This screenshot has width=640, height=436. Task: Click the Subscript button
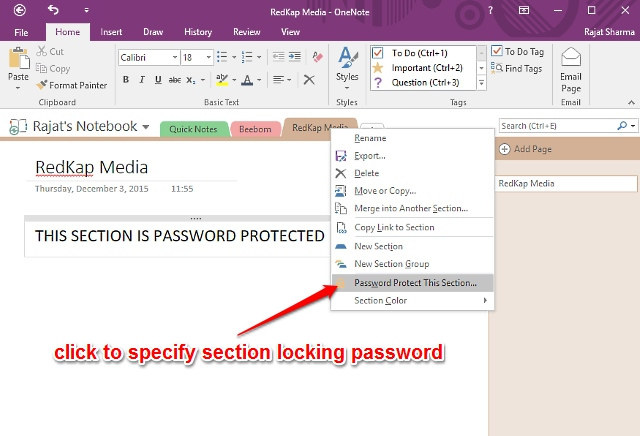click(191, 80)
